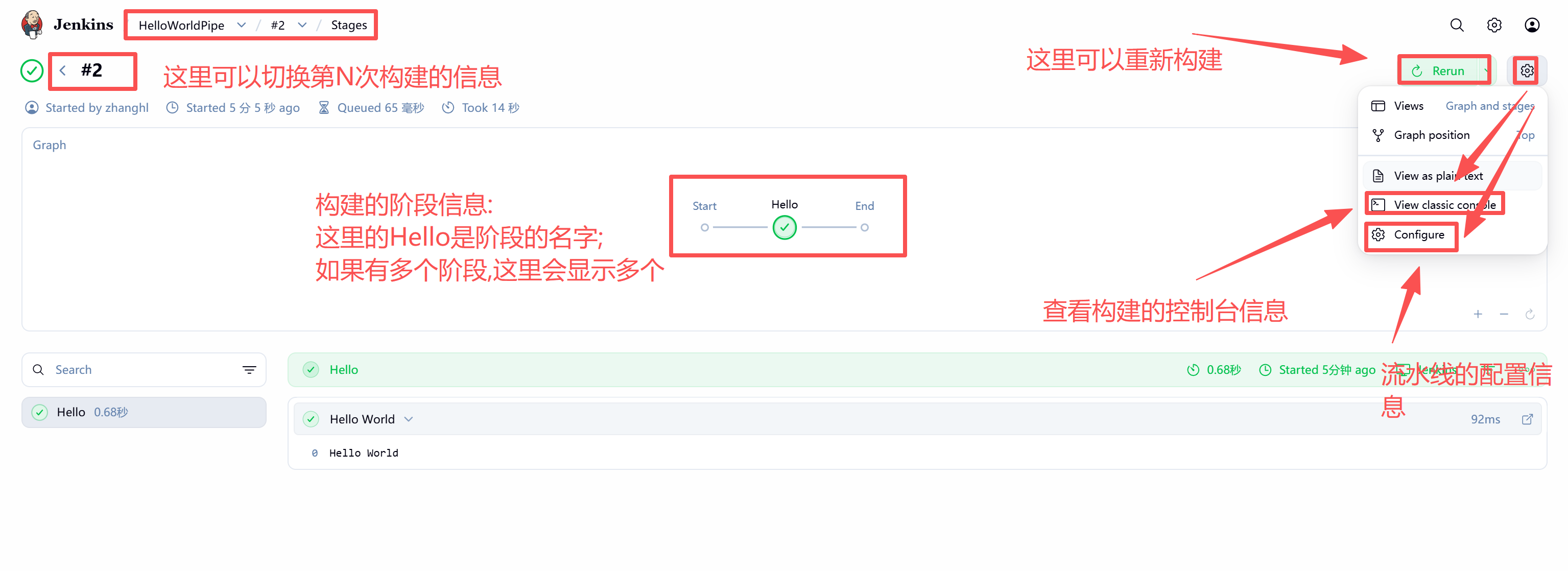Expand the #2 breadcrumb chevron
The height and width of the screenshot is (571, 1568).
tap(302, 25)
